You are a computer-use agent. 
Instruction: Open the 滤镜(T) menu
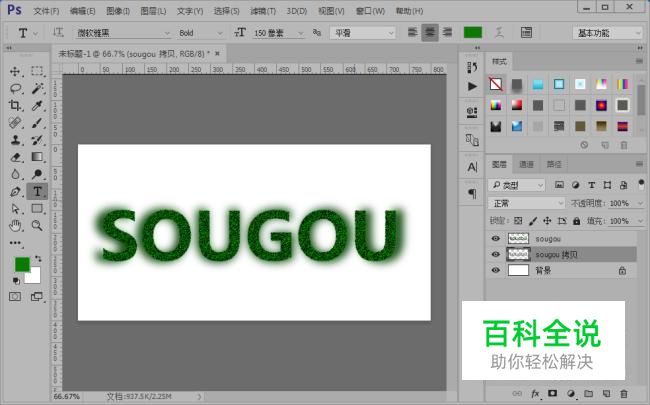tap(263, 11)
